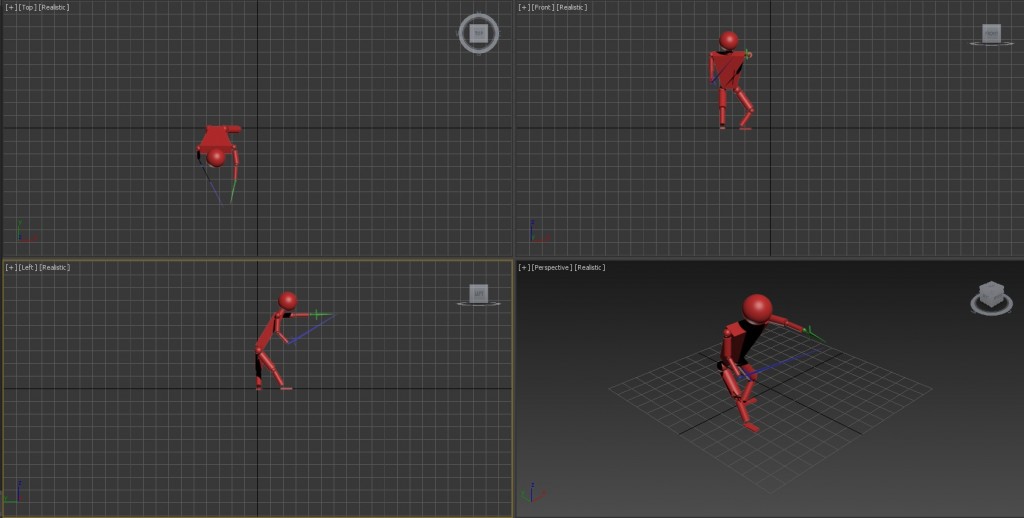Viewport: 1024px width, 518px height.
Task: Select the biped's head in the Left viewport
Action: (x=288, y=300)
